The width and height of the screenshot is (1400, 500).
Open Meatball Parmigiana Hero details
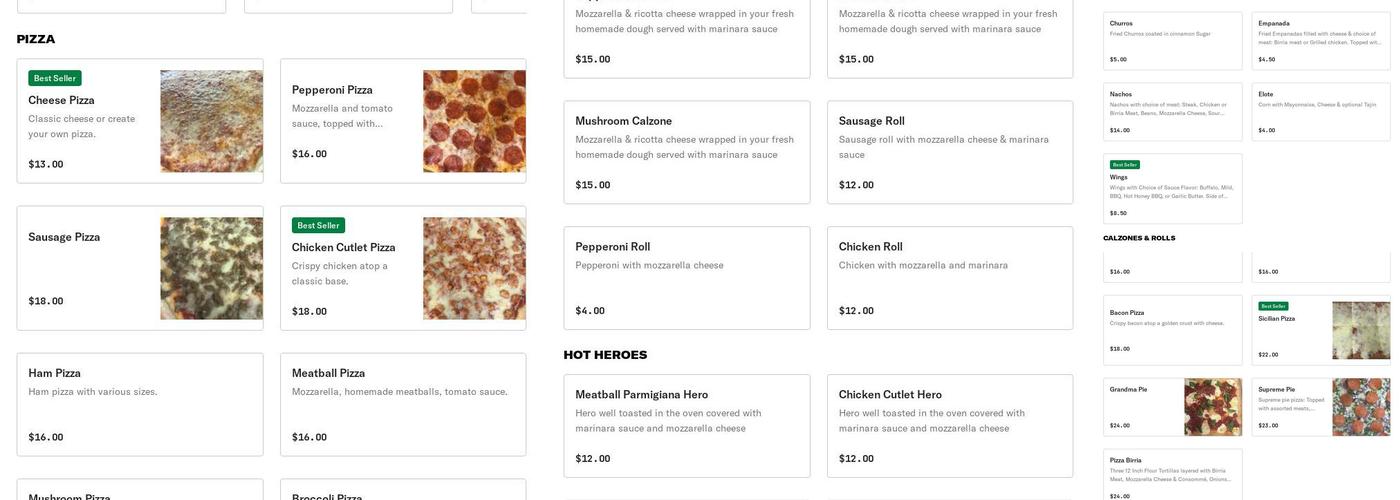point(687,426)
